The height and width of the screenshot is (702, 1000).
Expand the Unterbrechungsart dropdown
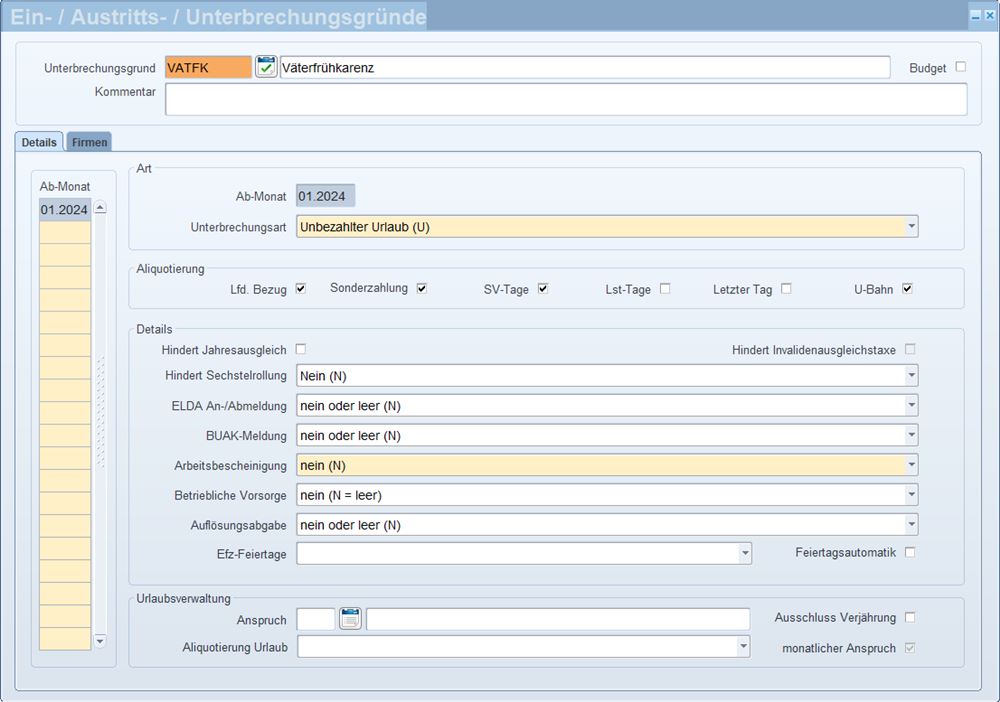[x=911, y=227]
